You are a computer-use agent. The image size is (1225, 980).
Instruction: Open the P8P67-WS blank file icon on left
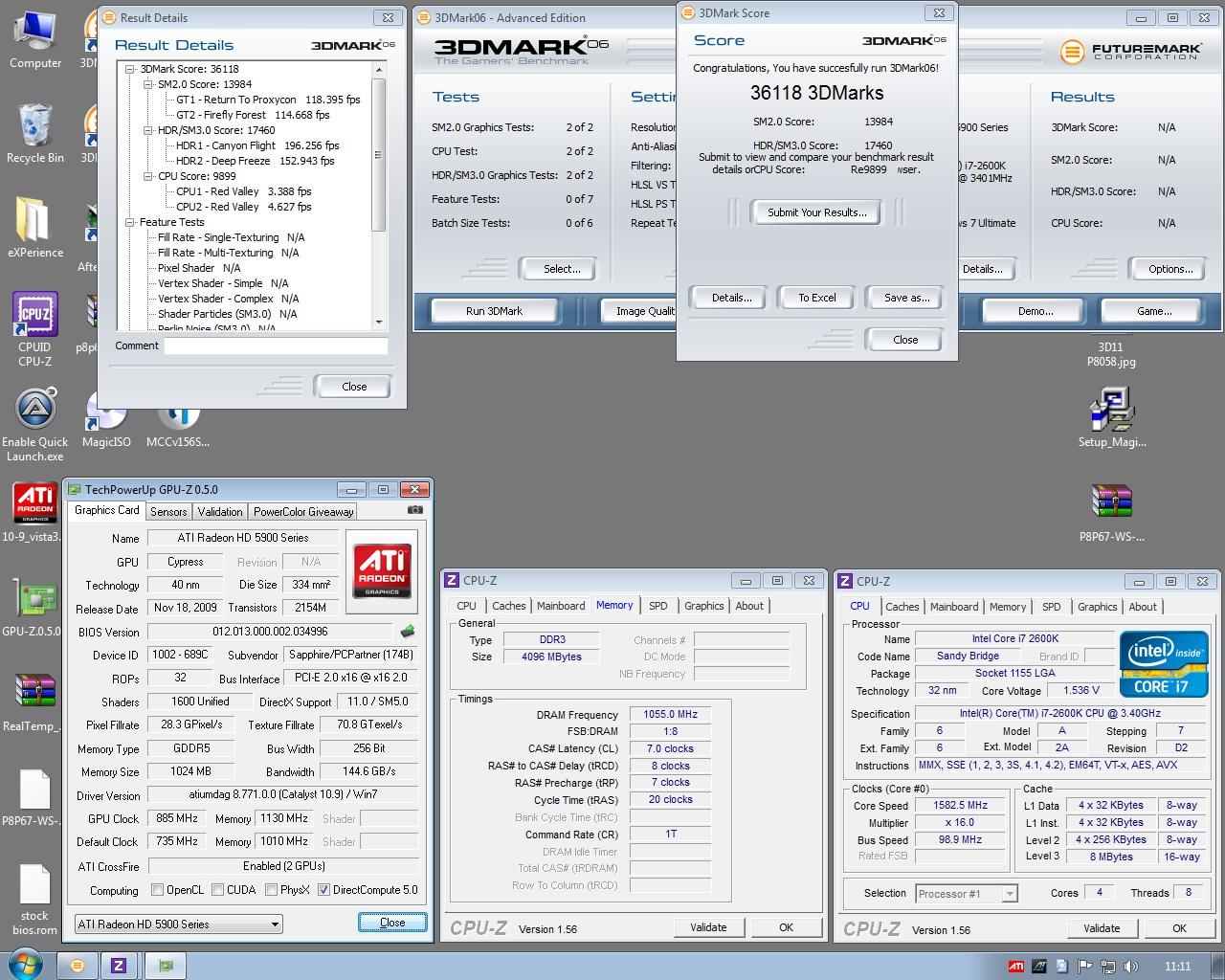click(x=33, y=798)
